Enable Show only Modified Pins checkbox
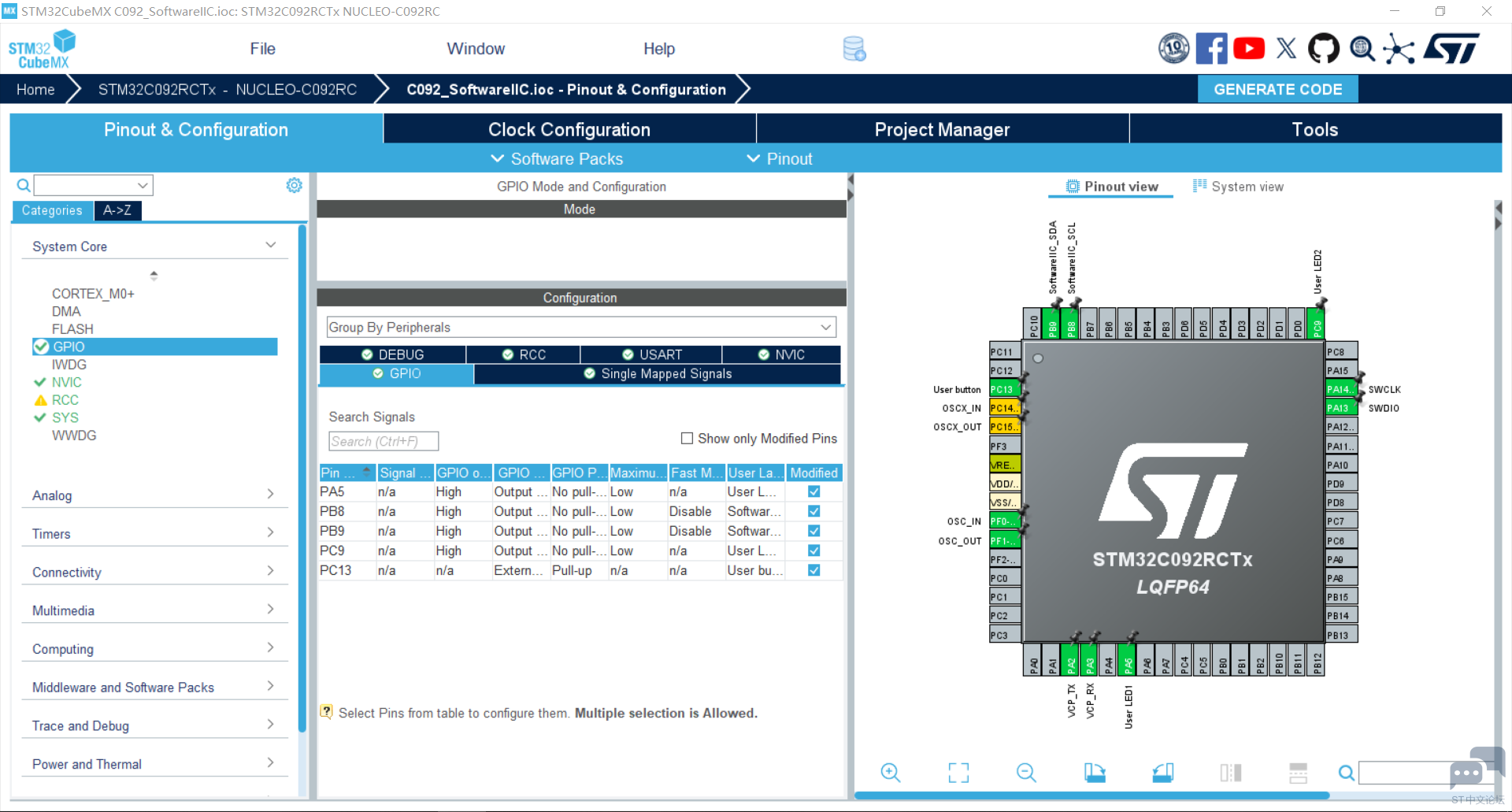Screen dimensions: 1512x812 tap(687, 439)
